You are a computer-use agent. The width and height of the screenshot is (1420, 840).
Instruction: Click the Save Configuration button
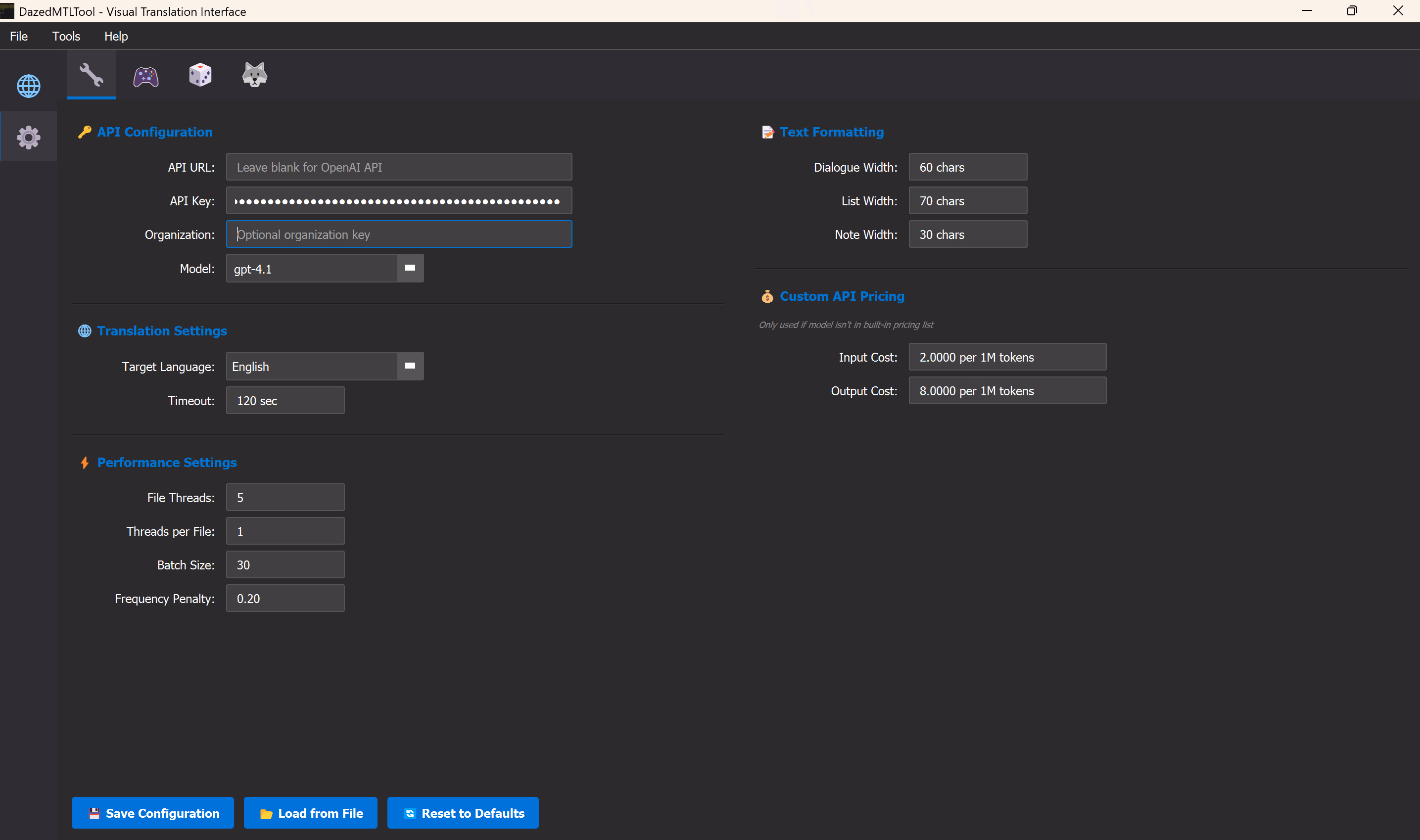point(153,813)
